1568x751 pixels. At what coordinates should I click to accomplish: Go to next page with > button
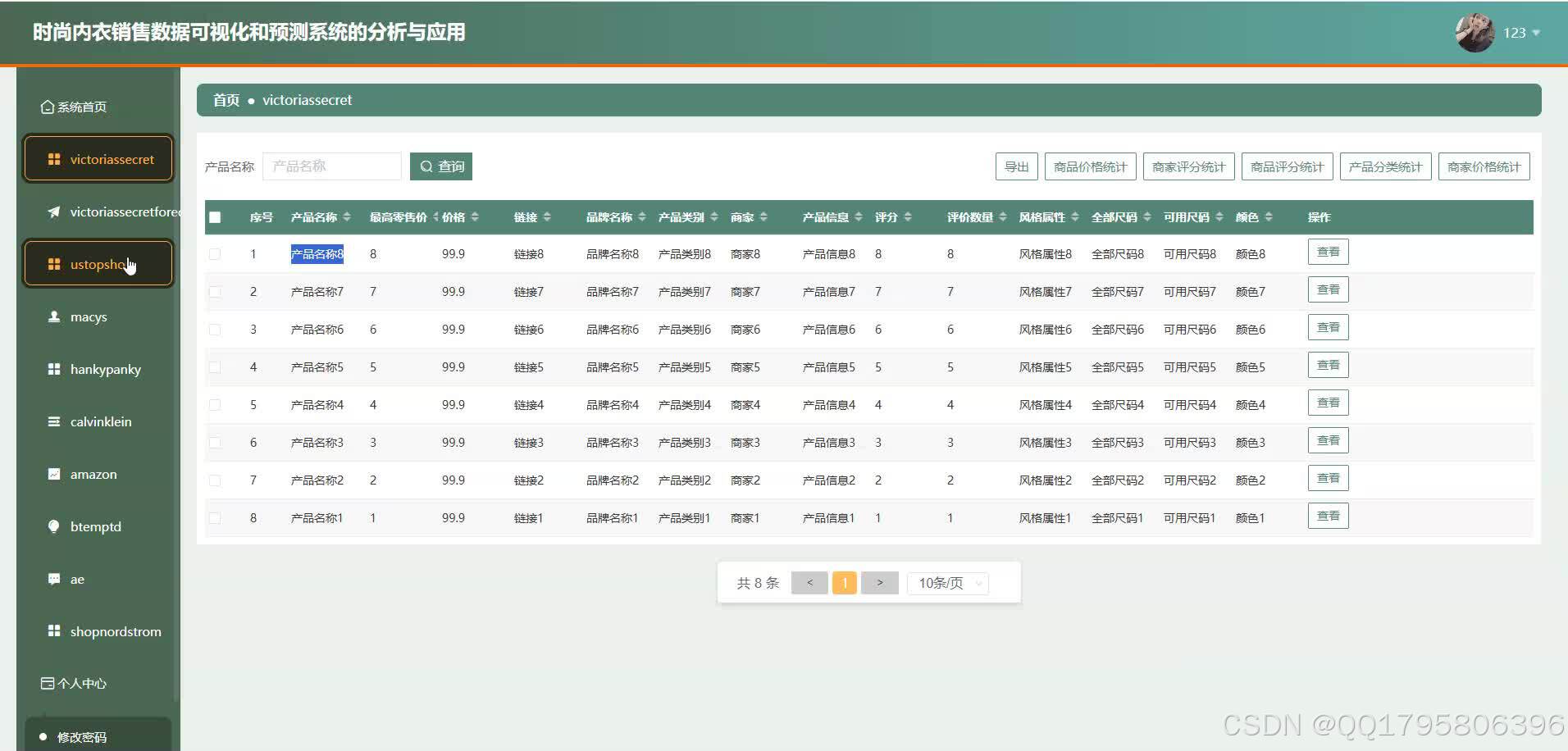coord(880,583)
